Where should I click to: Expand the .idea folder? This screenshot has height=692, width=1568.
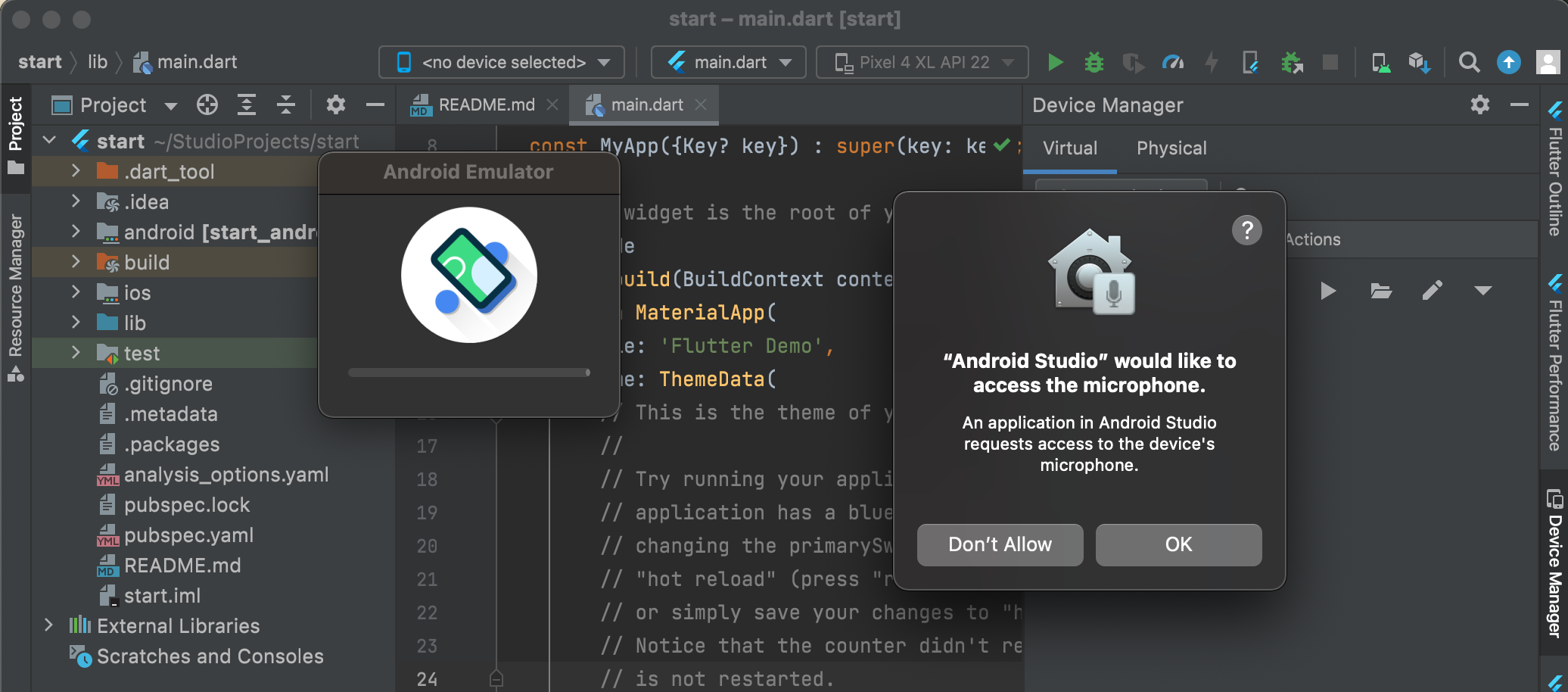coord(76,201)
